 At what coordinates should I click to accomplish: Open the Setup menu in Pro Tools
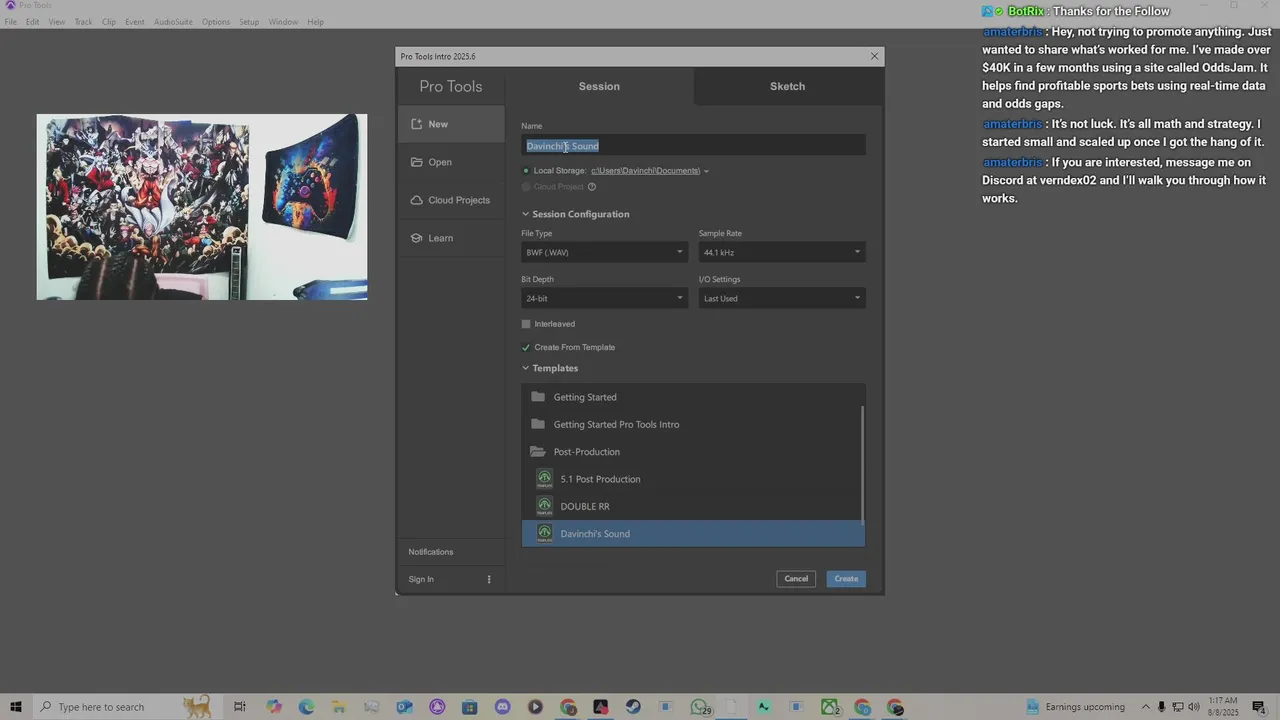click(x=249, y=22)
